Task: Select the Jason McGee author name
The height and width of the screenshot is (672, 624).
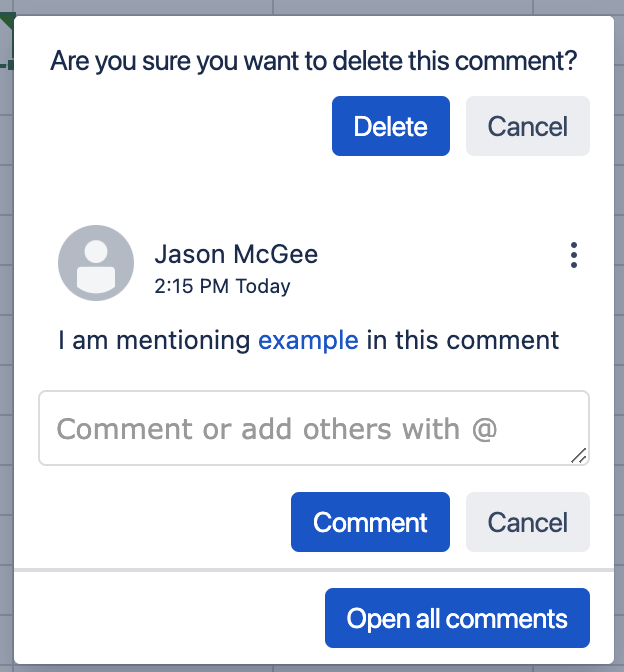Action: point(236,254)
